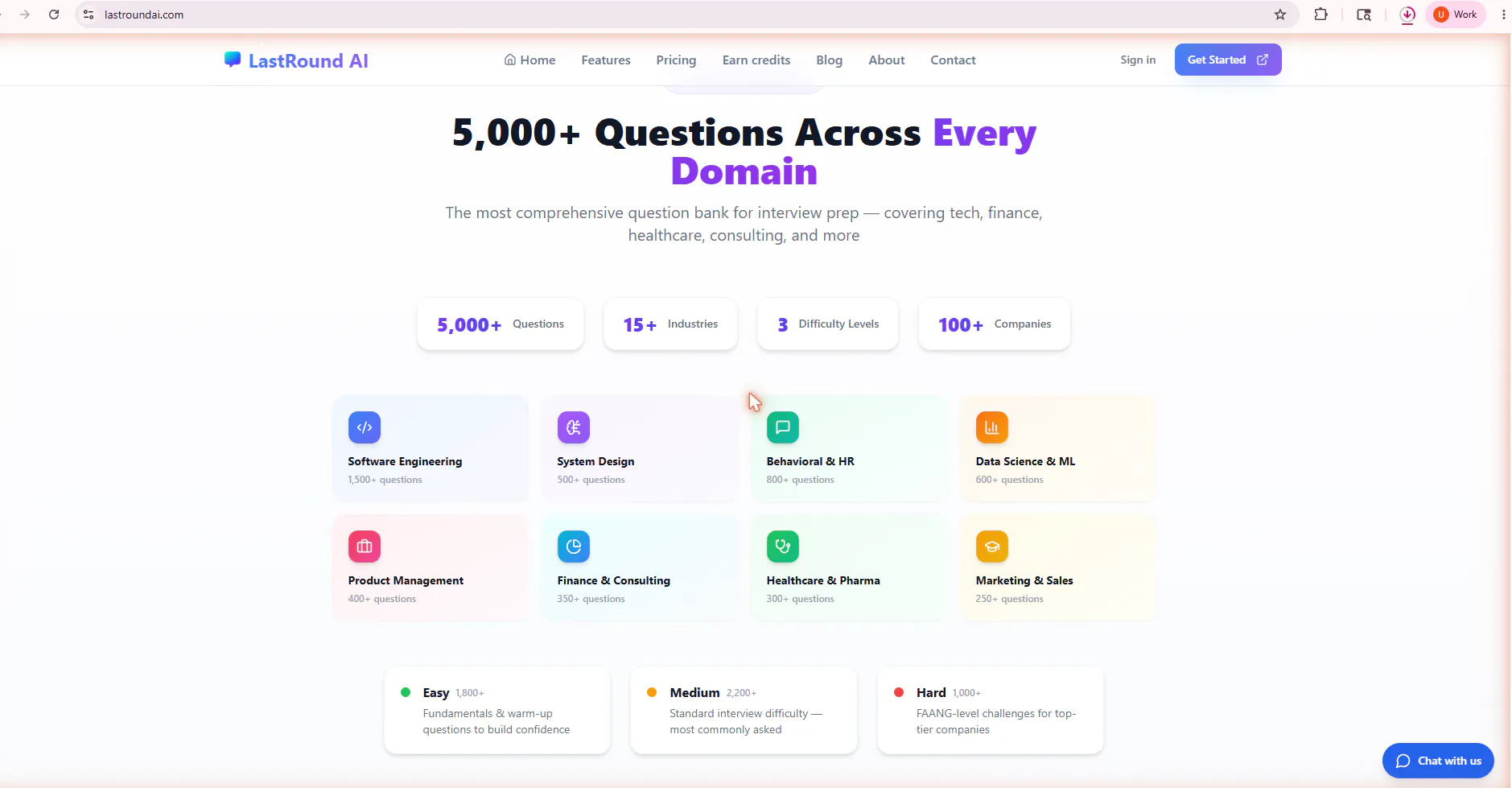
Task: Go forward using the browser arrow
Action: pyautogui.click(x=25, y=14)
